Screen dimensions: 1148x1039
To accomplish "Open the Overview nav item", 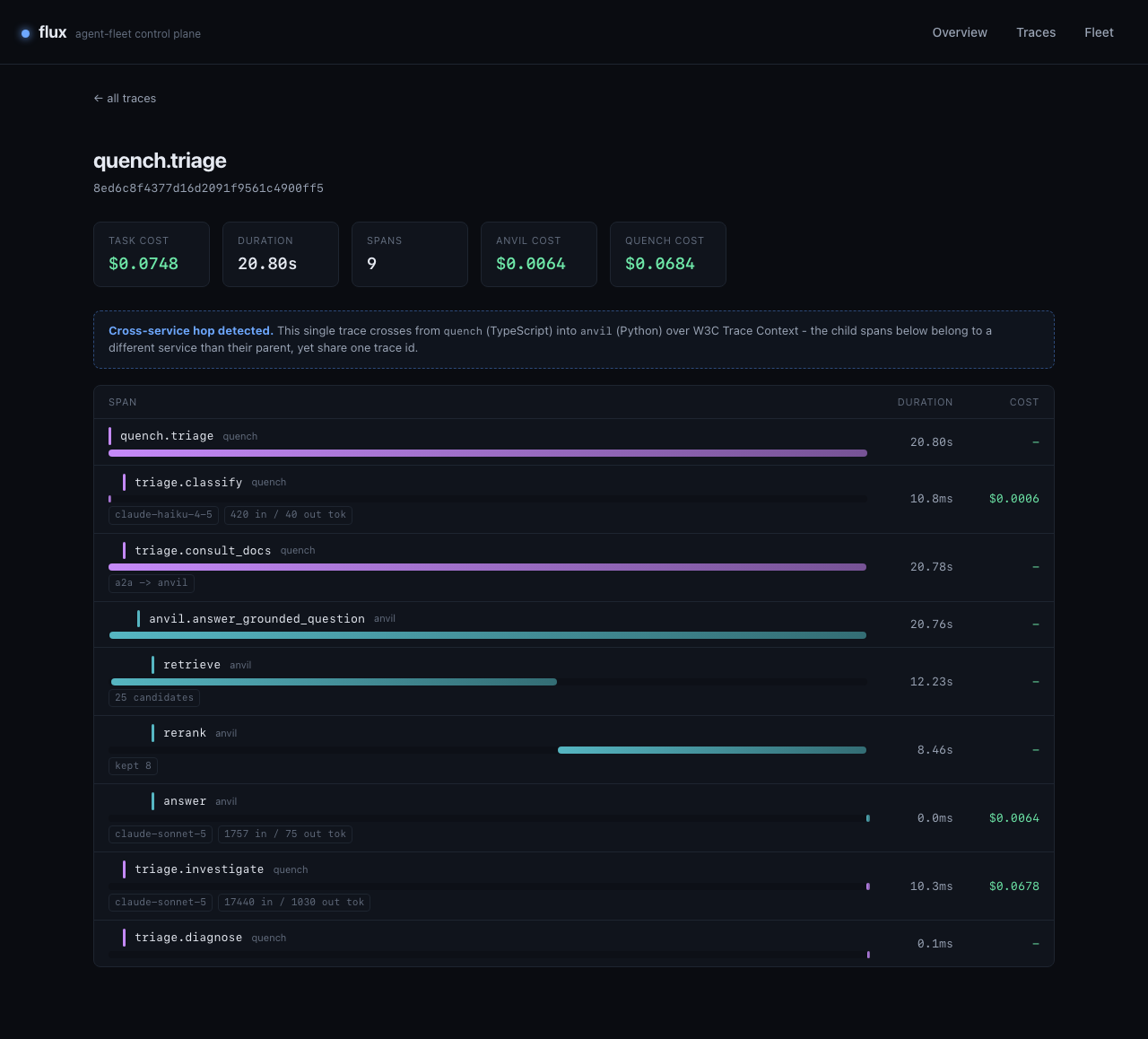I will tap(960, 32).
